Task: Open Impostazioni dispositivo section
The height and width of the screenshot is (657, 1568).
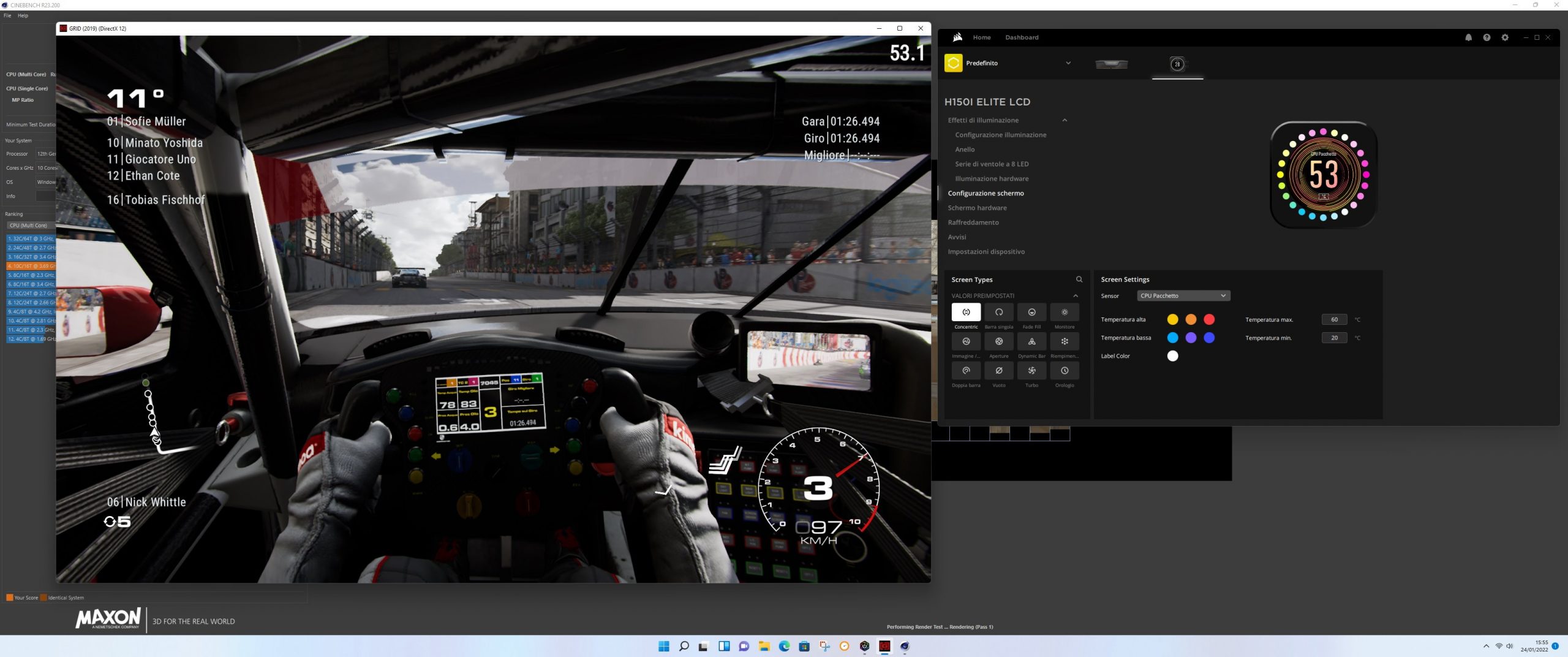Action: pos(986,252)
